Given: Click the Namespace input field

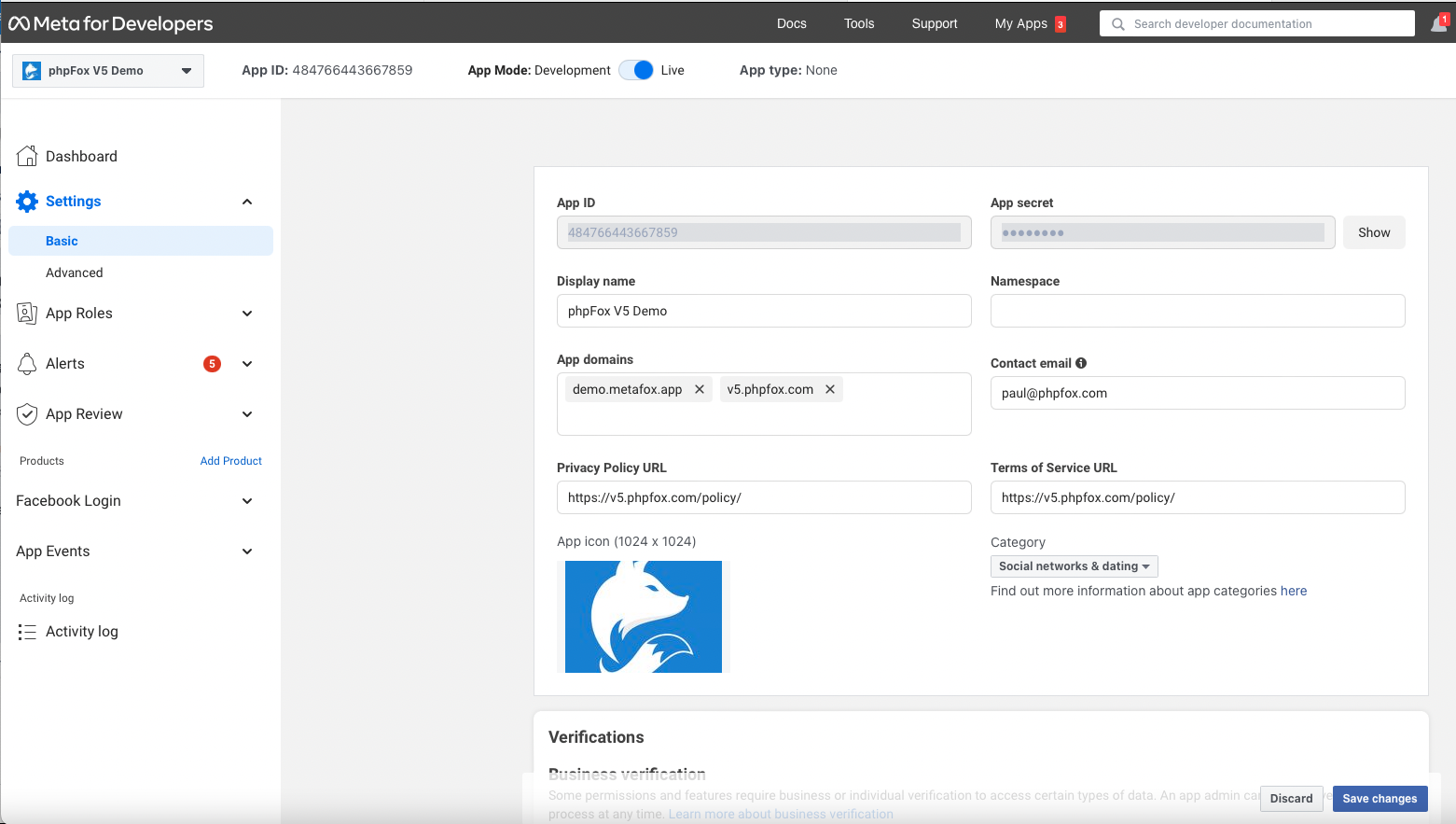Looking at the screenshot, I should coord(1198,311).
